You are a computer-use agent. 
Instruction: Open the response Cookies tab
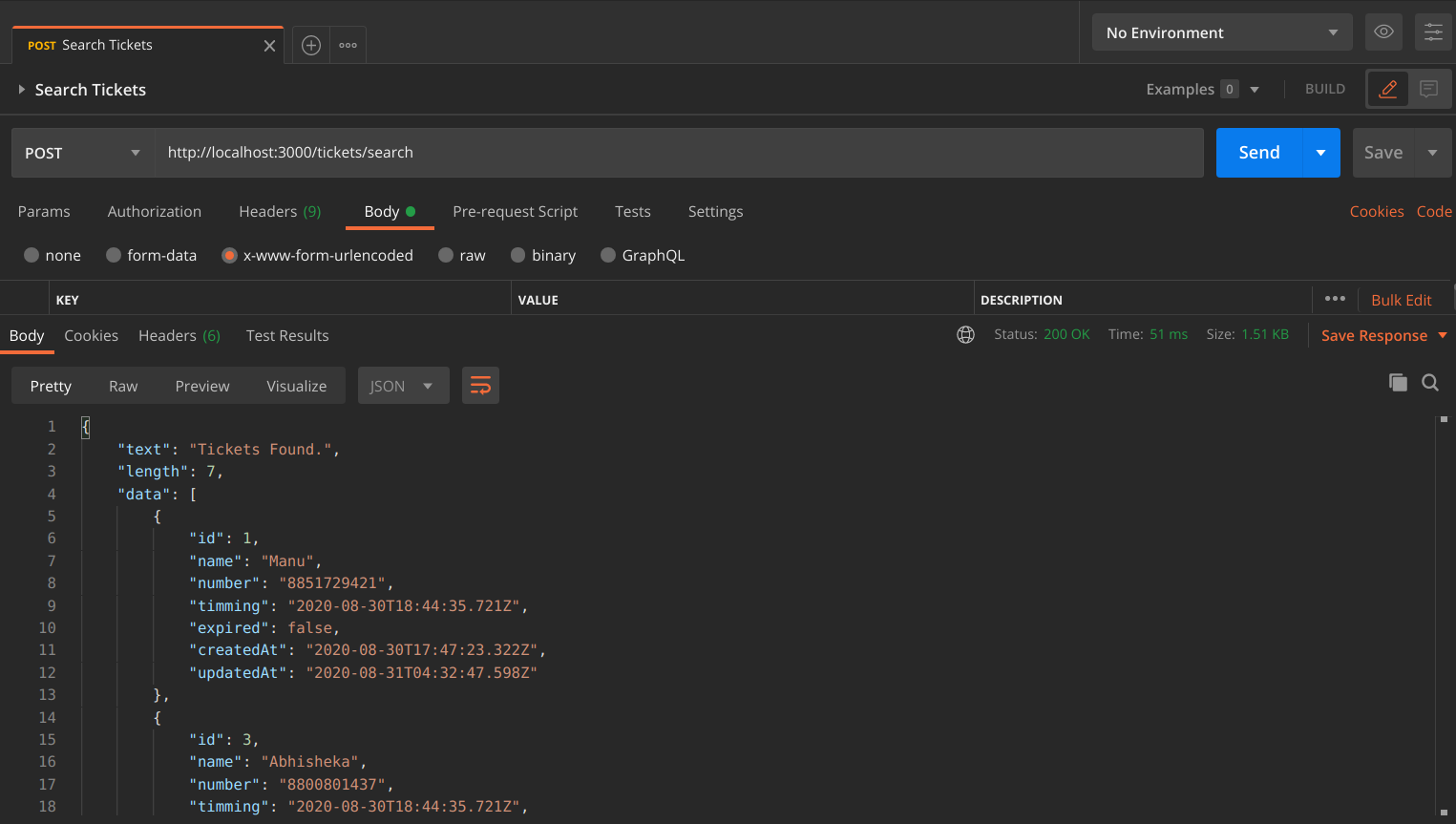[x=92, y=335]
